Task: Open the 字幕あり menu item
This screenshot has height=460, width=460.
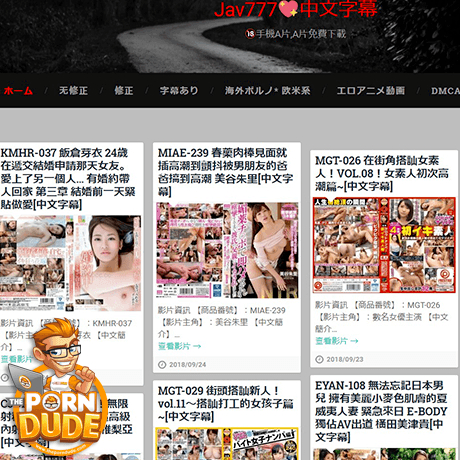Action: click(179, 91)
